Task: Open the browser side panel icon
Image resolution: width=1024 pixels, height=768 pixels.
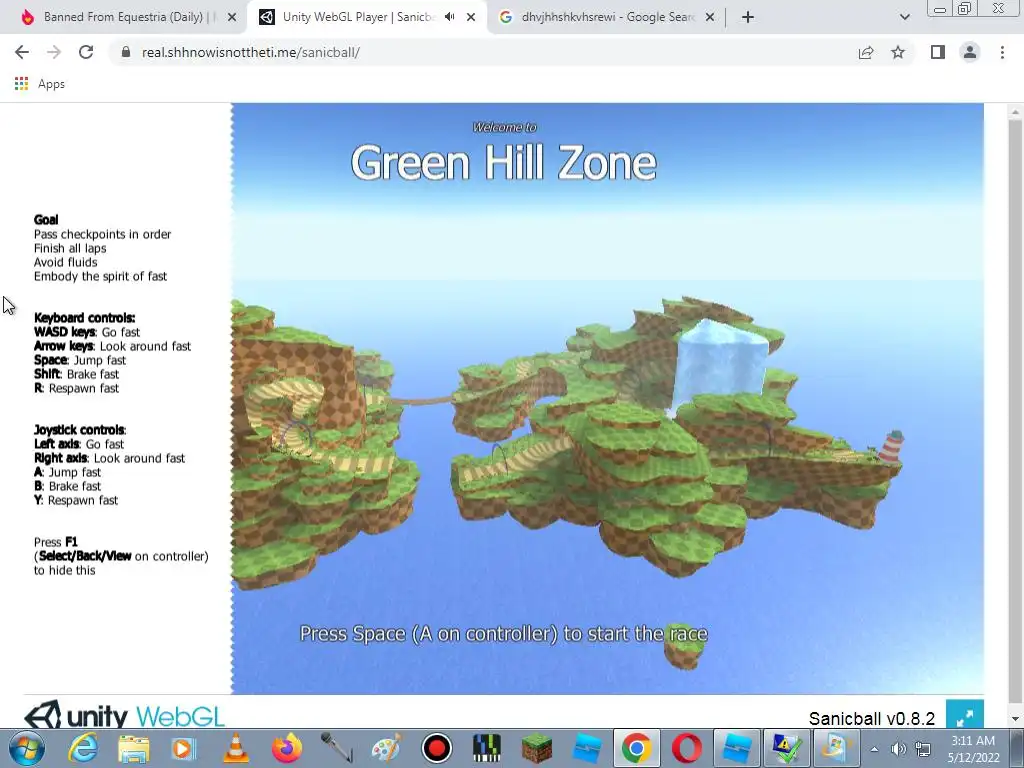Action: [x=938, y=52]
